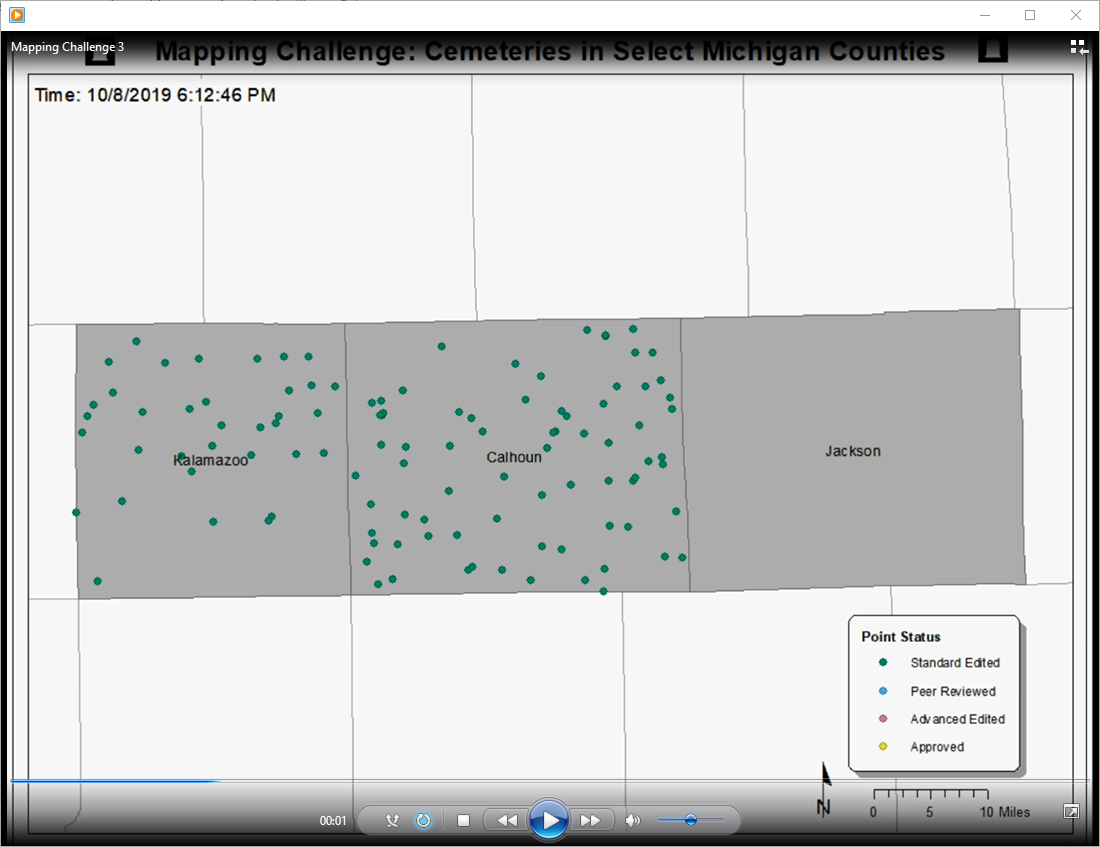Screen dimensions: 1100x847
Task: Click the shuffle playback icon
Action: tap(390, 819)
